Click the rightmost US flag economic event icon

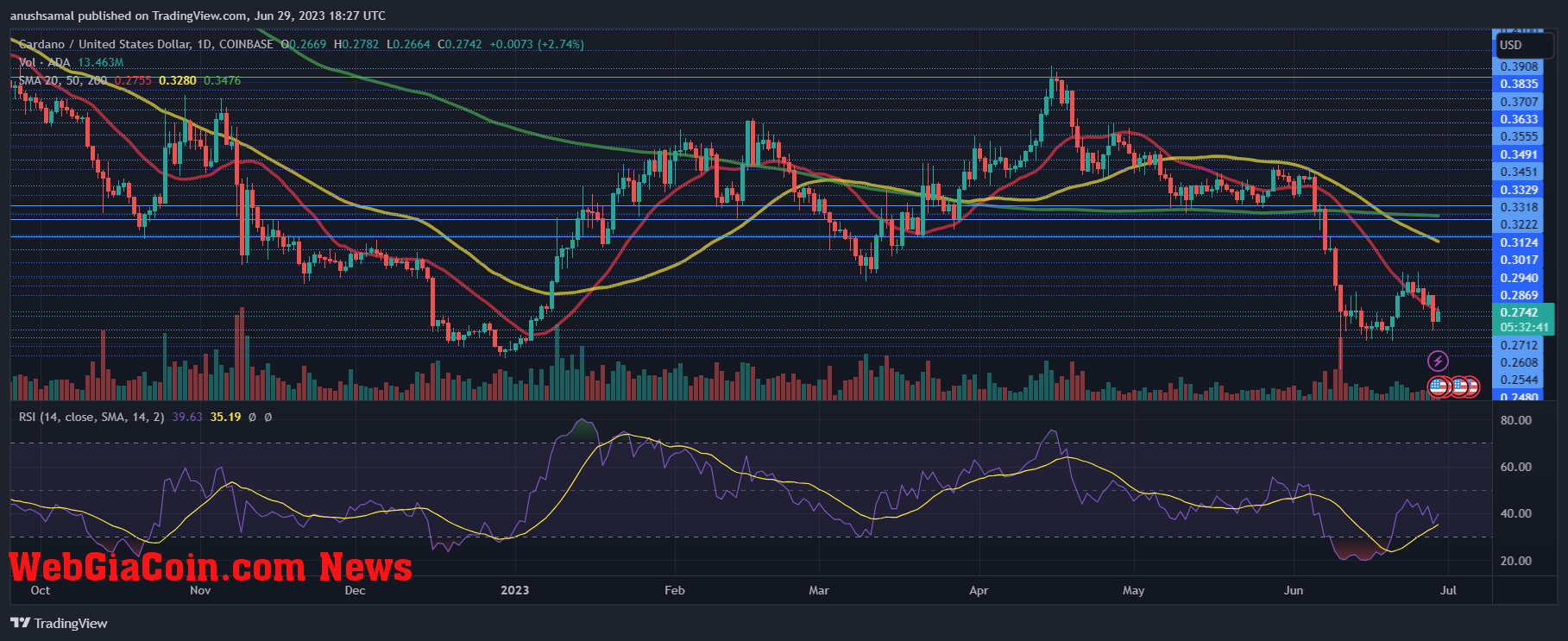coord(1470,386)
